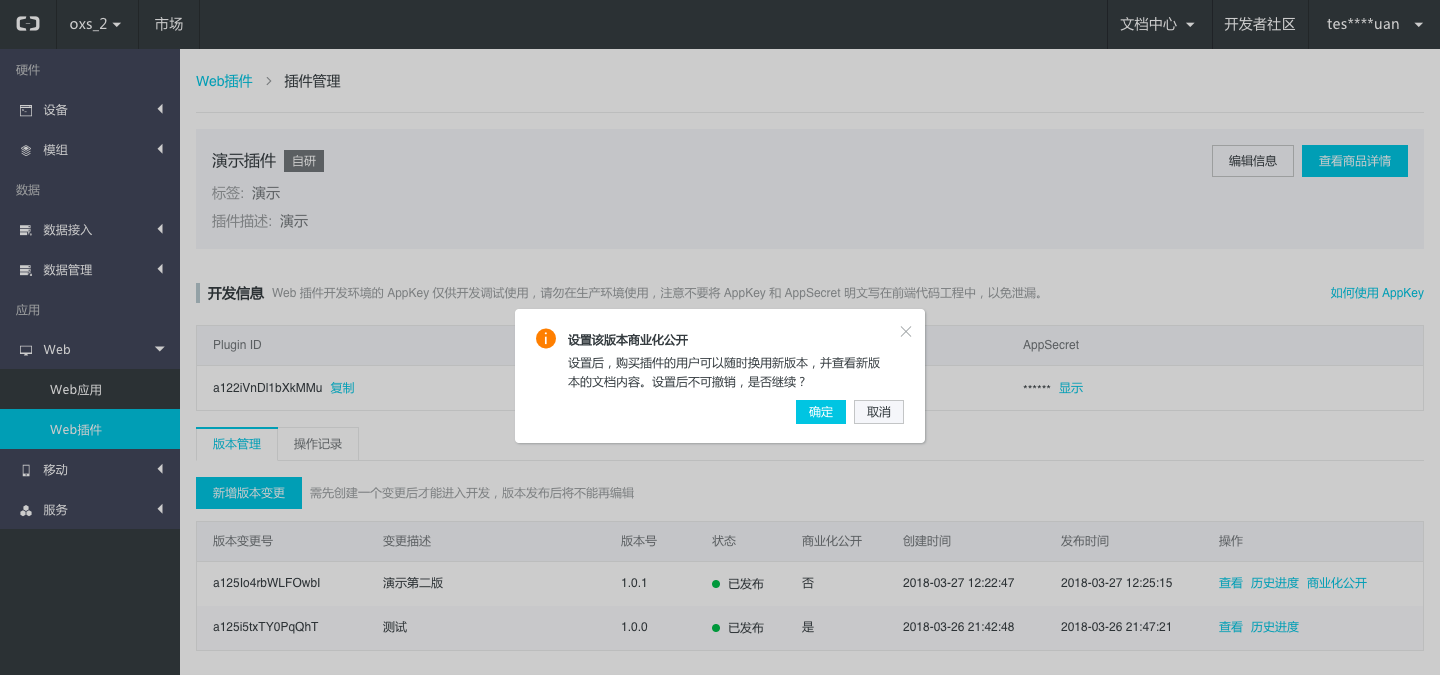Cancel dialog with 取消 button
Screen dimensions: 1440x675
click(x=879, y=412)
